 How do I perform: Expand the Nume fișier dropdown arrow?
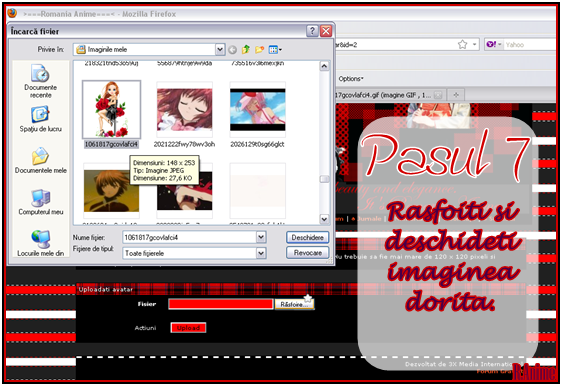coord(261,237)
